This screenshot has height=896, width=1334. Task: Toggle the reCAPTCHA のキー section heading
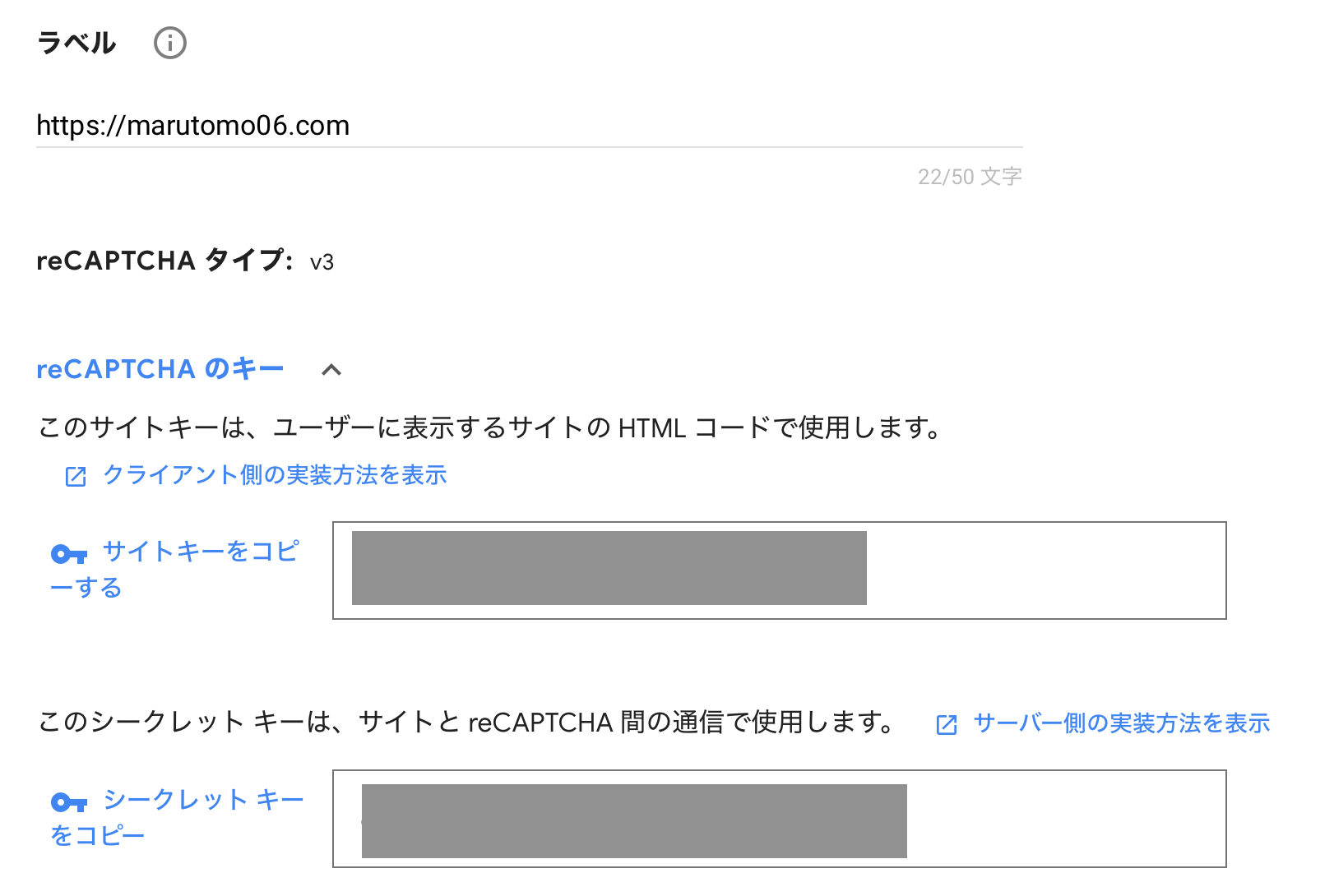point(160,369)
